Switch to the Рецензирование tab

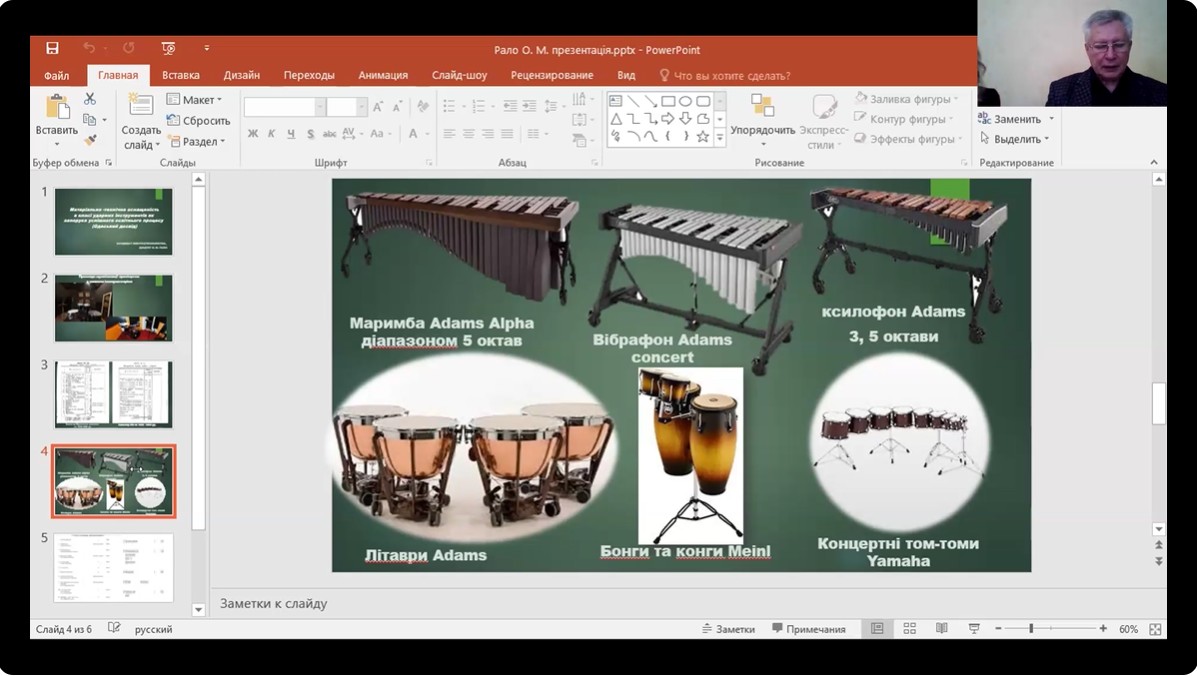[552, 76]
